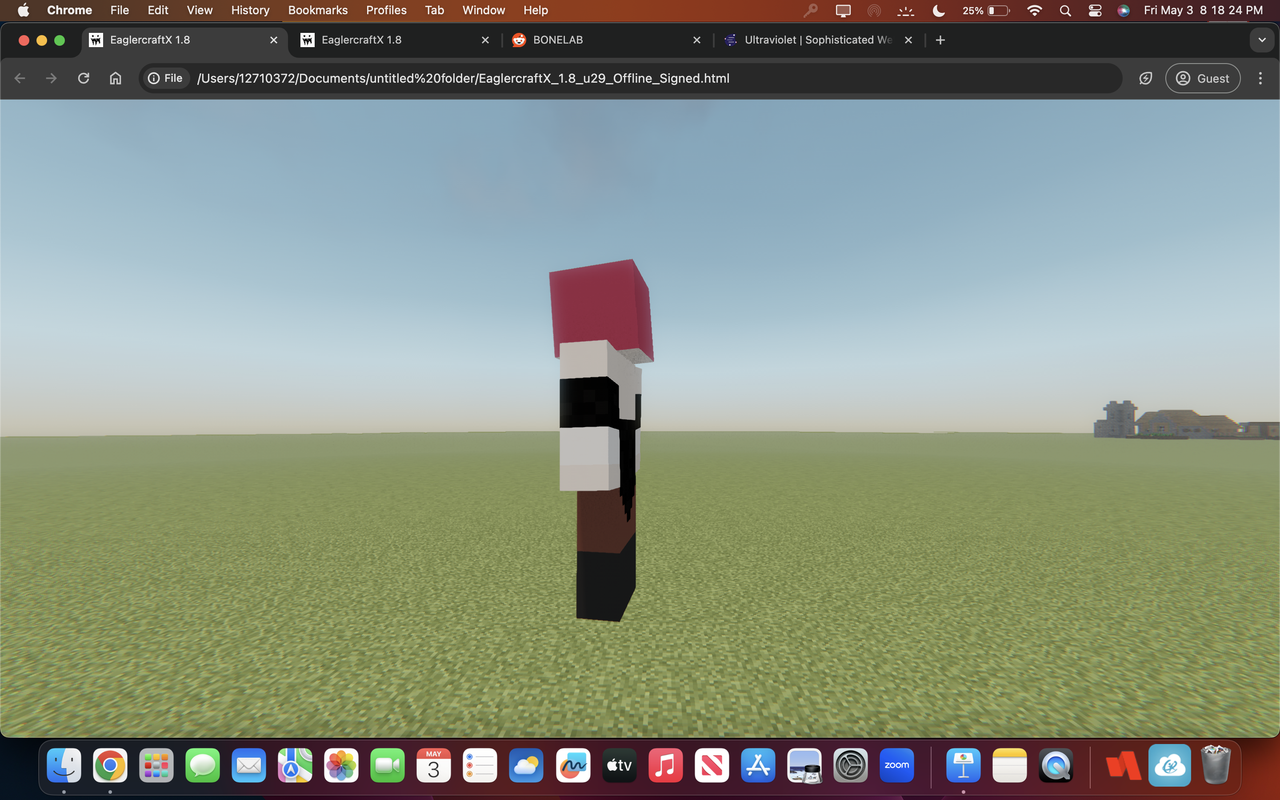Go back with the browser back arrow
1280x800 pixels.
20,78
